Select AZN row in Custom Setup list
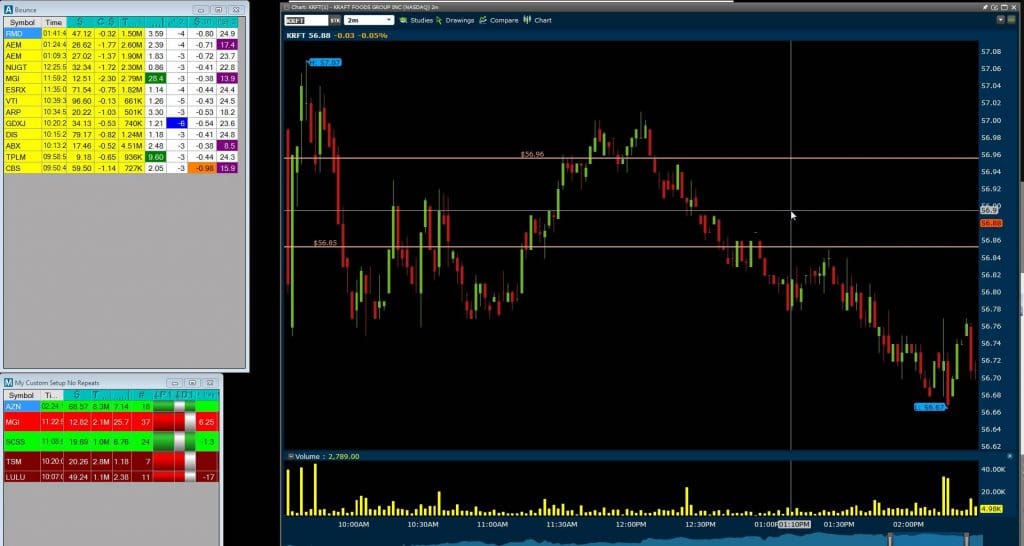The height and width of the screenshot is (546, 1024). (111, 406)
